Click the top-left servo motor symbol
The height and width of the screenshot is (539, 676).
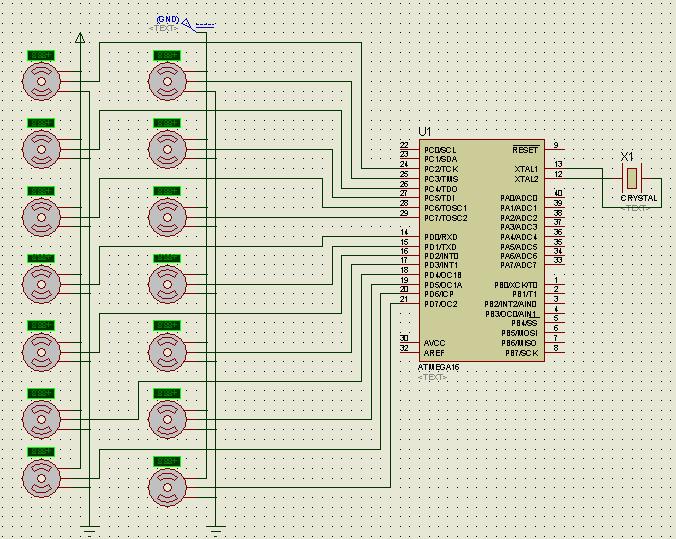(41, 80)
